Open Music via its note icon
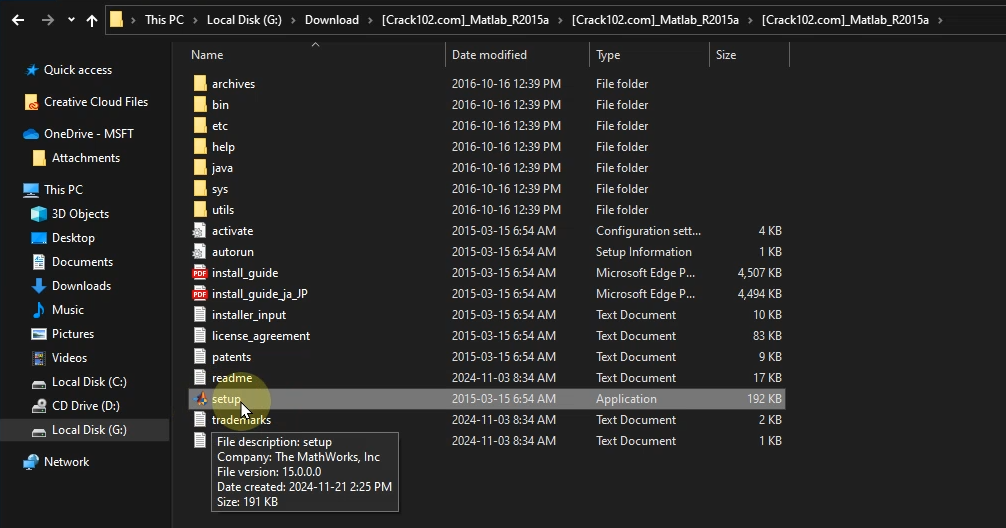Screen dimensions: 1006x528 tap(39, 310)
